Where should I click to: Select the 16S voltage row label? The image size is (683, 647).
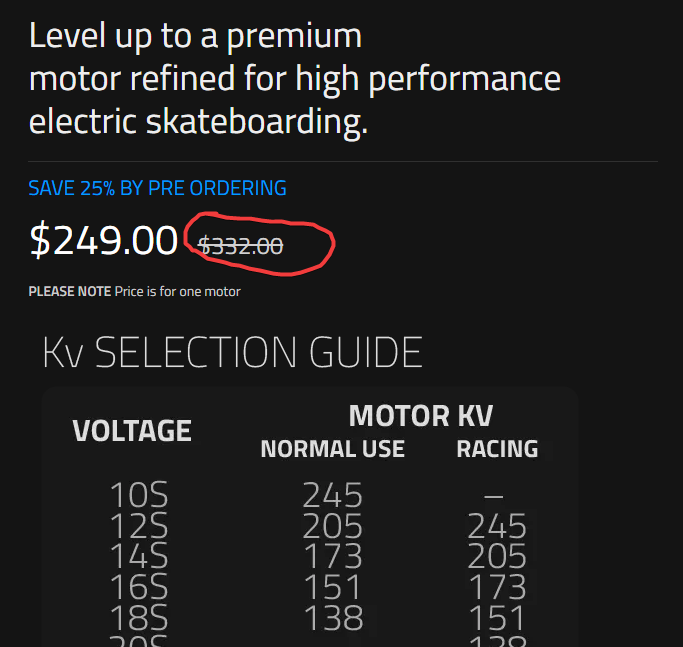pyautogui.click(x=139, y=587)
